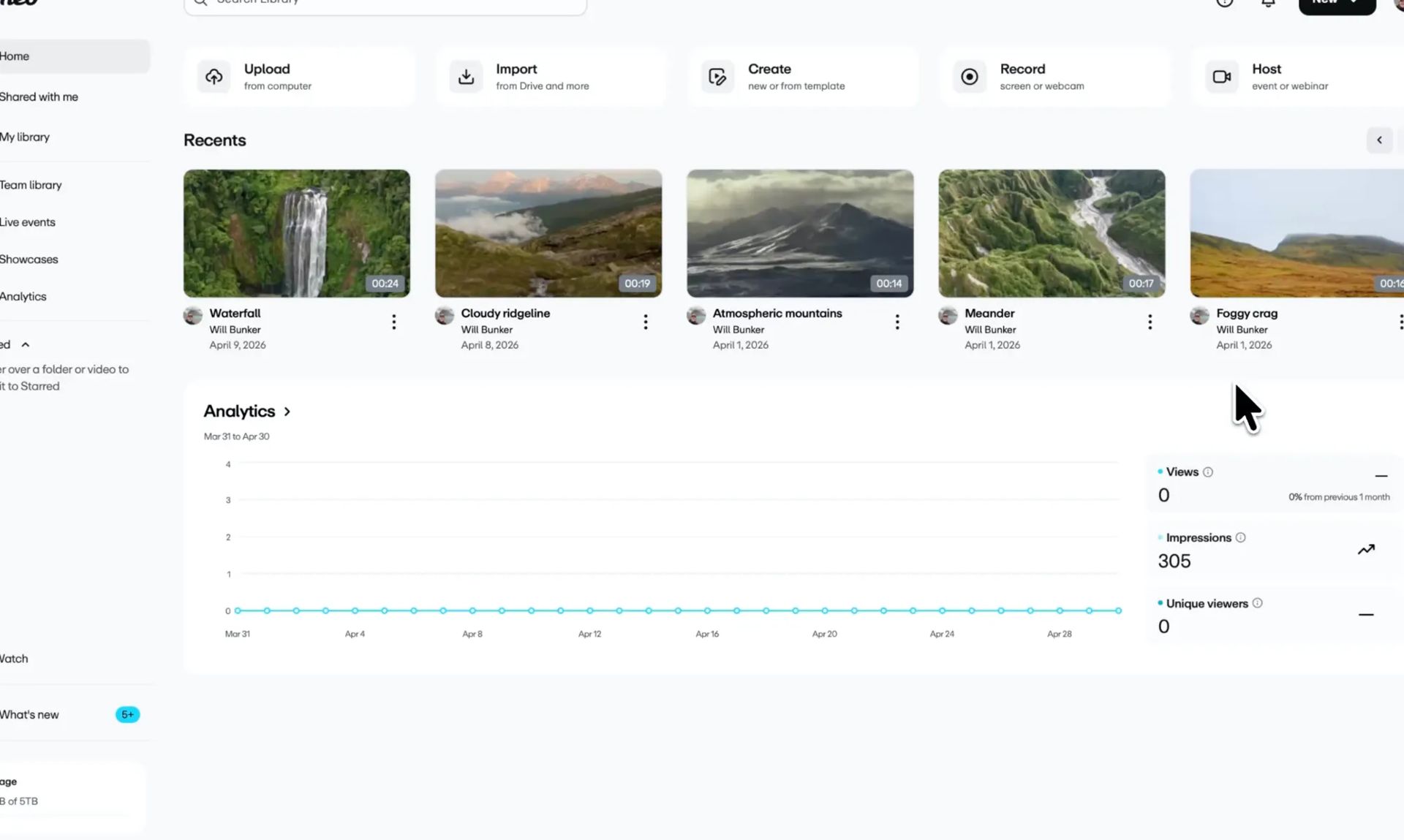
Task: Click the Meander video title
Action: click(x=989, y=313)
